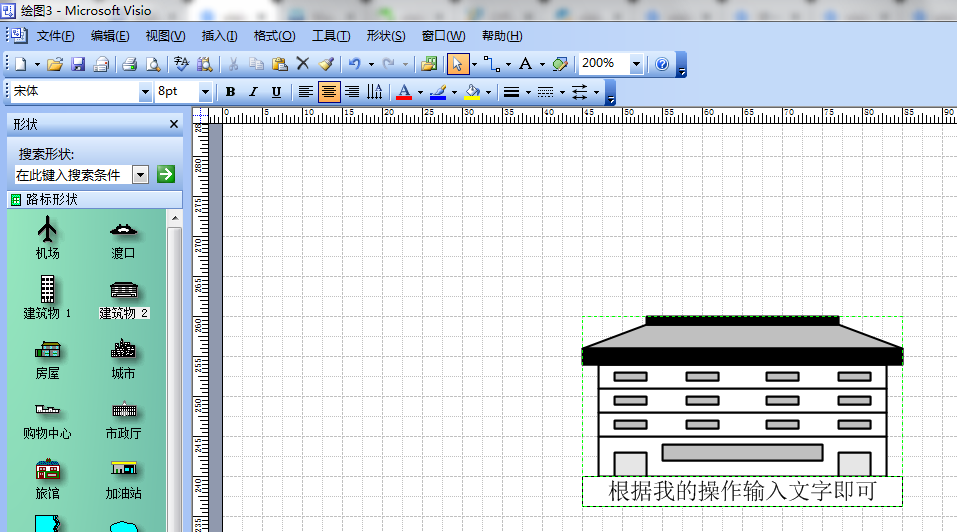Image resolution: width=957 pixels, height=532 pixels.
Task: Click the green search arrow button
Action: click(166, 174)
